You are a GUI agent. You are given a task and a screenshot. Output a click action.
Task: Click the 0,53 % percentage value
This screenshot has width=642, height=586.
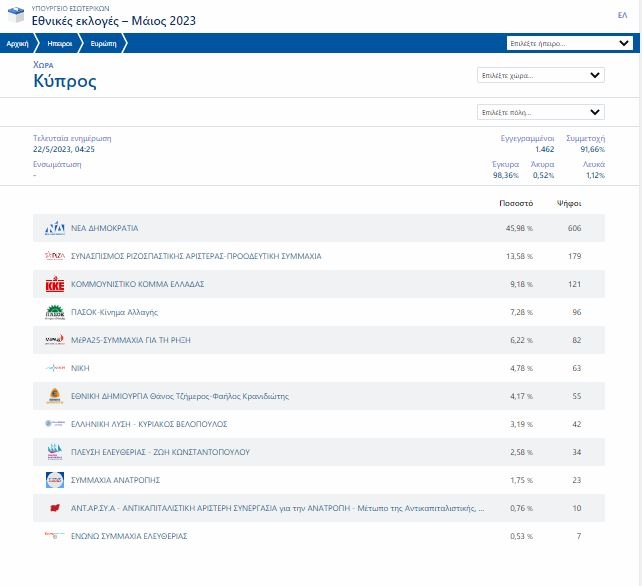[521, 536]
